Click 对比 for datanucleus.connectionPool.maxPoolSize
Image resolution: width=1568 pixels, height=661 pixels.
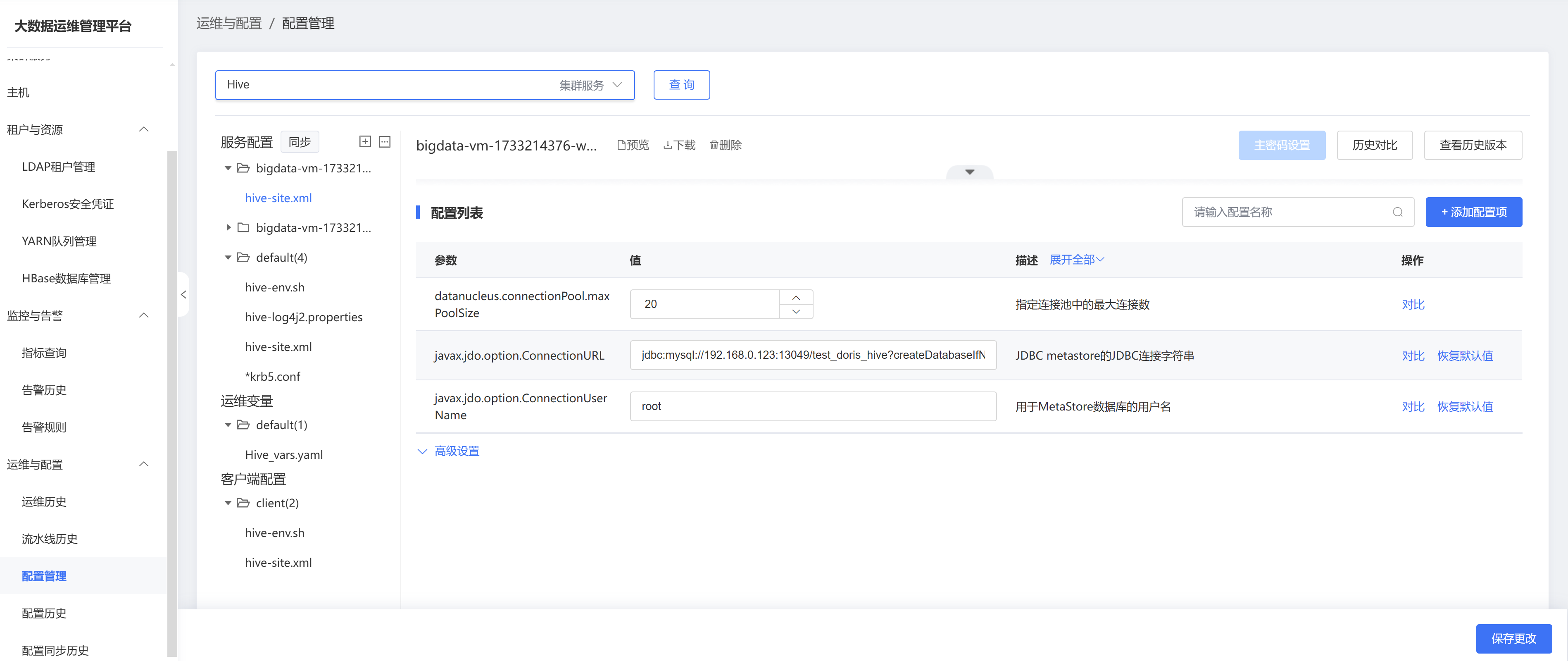pyautogui.click(x=1413, y=305)
